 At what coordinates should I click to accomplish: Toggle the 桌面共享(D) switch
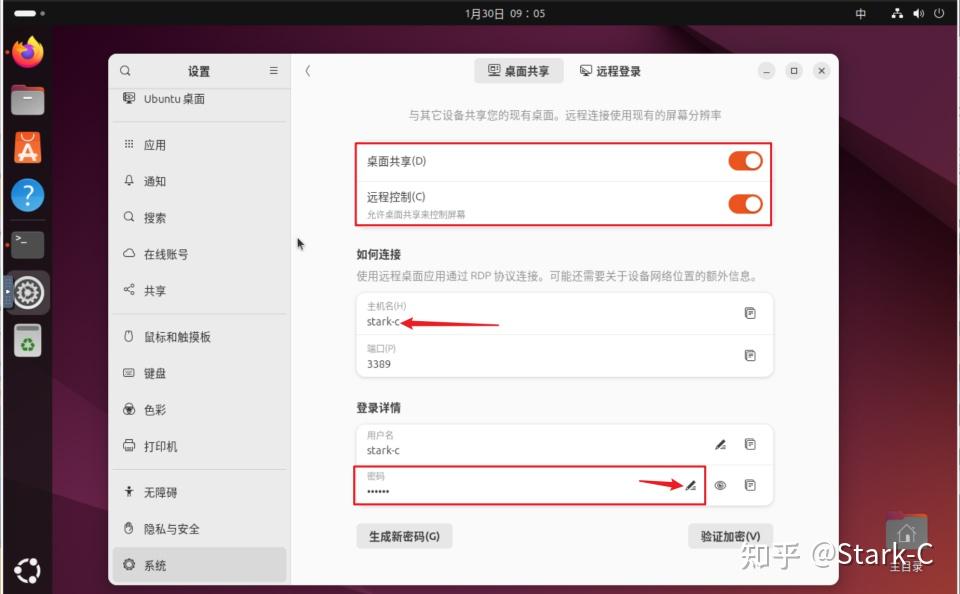[744, 161]
